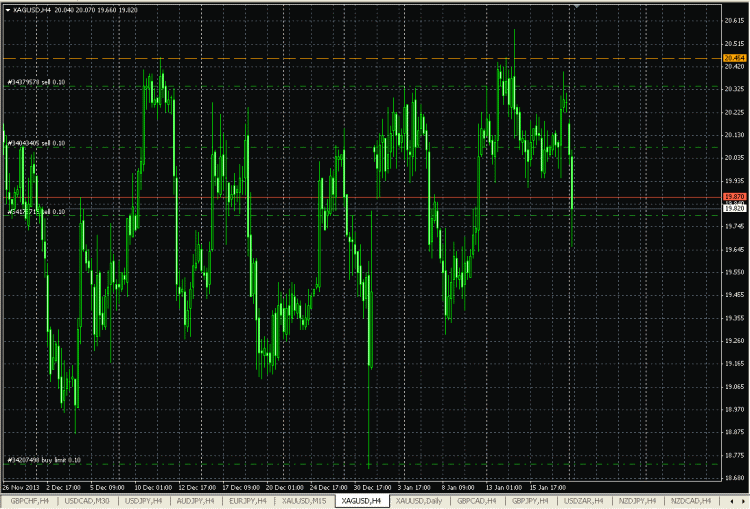Click the 19.260 price scale label
The width and height of the screenshot is (750, 509).
point(735,341)
